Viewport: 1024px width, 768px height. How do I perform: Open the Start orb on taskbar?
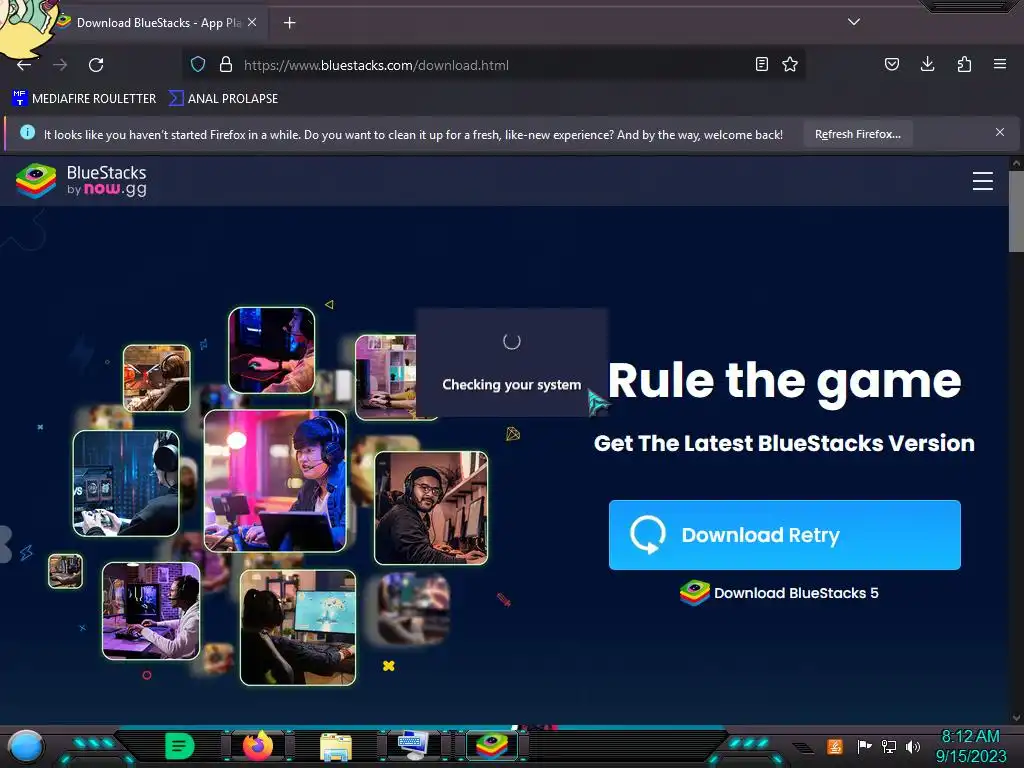point(25,746)
